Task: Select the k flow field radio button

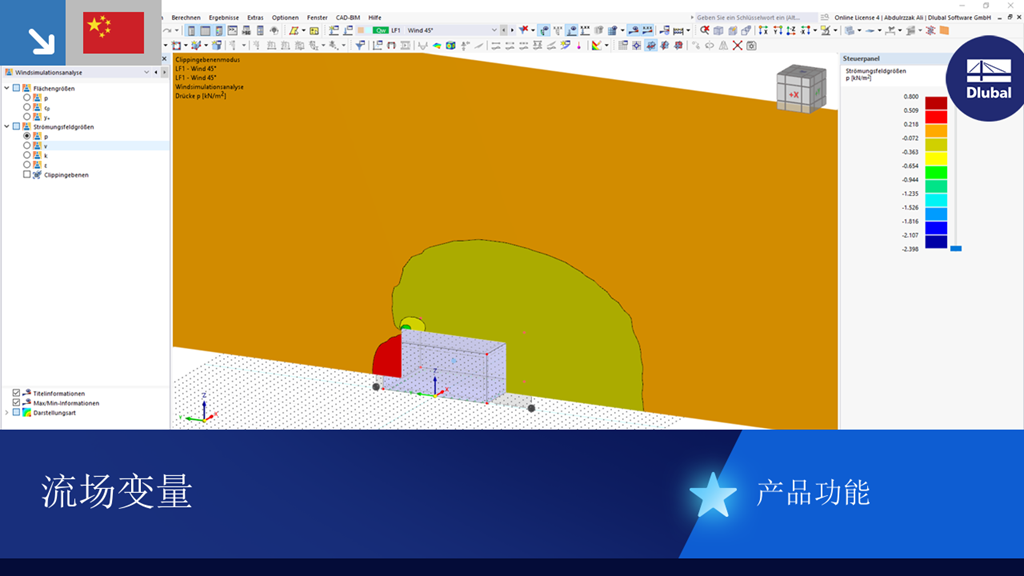Action: pyautogui.click(x=27, y=155)
